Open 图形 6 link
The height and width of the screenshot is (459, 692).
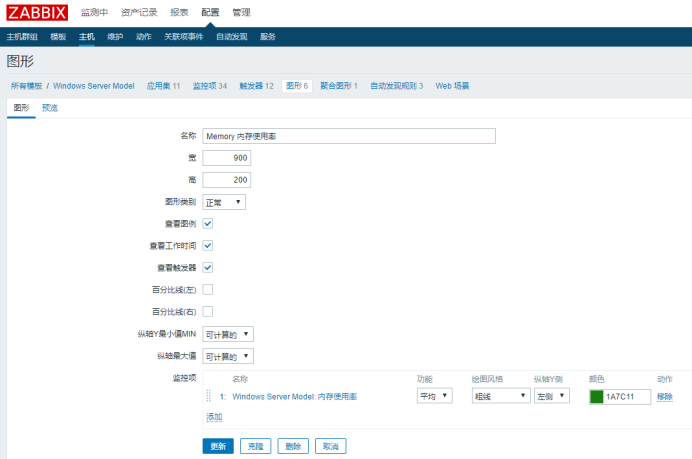coord(297,86)
